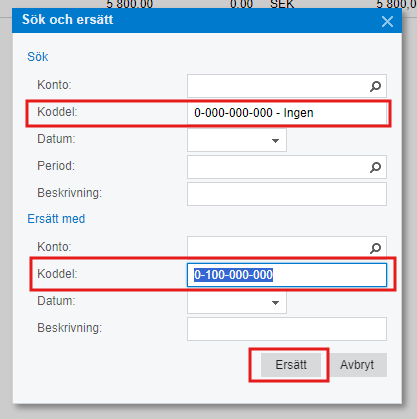This screenshot has height=419, width=417.
Task: Focus Beskrivning field under Ersätt med
Action: click(x=287, y=329)
